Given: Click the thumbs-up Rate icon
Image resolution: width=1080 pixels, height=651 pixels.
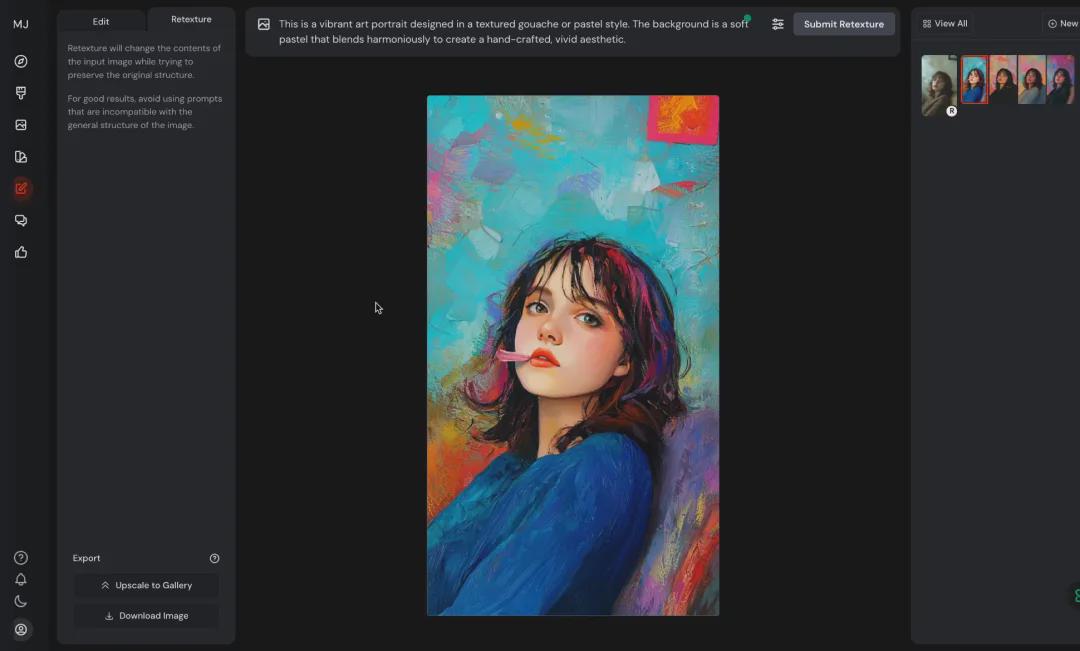Looking at the screenshot, I should [21, 252].
